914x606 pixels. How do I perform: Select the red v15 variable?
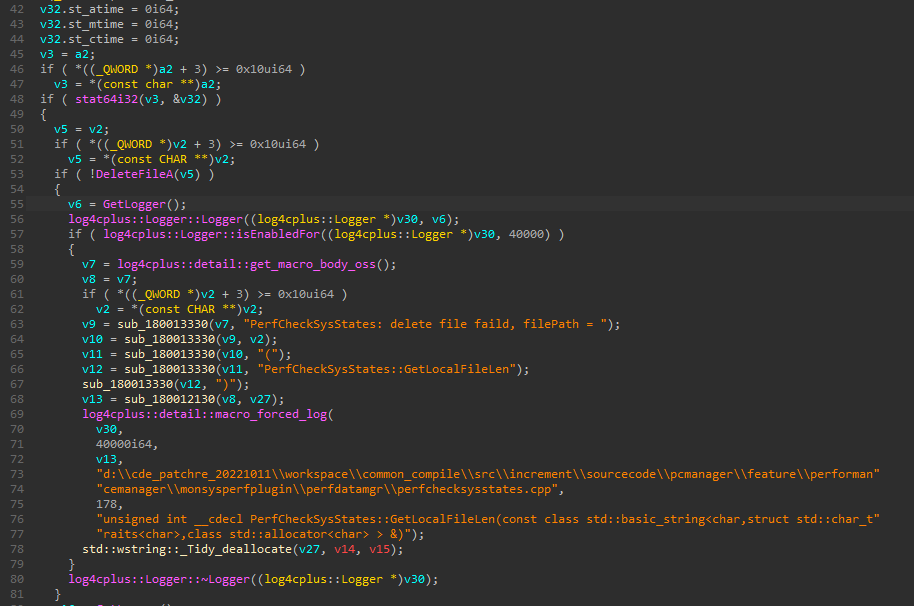coord(379,549)
